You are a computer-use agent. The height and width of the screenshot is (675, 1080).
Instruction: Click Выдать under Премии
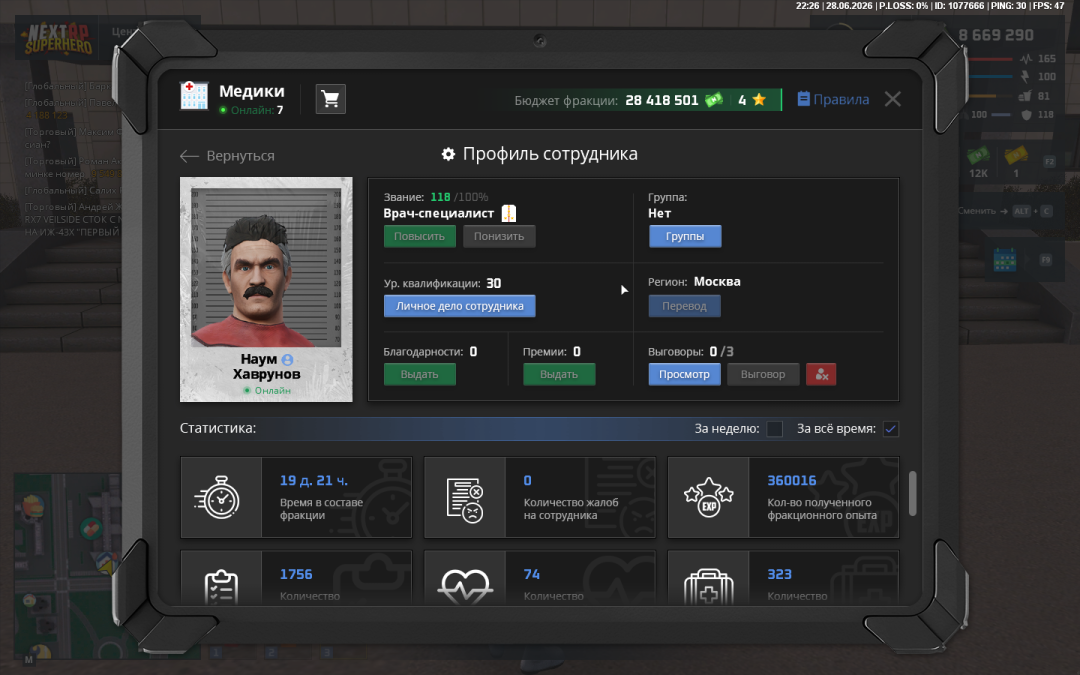point(559,374)
